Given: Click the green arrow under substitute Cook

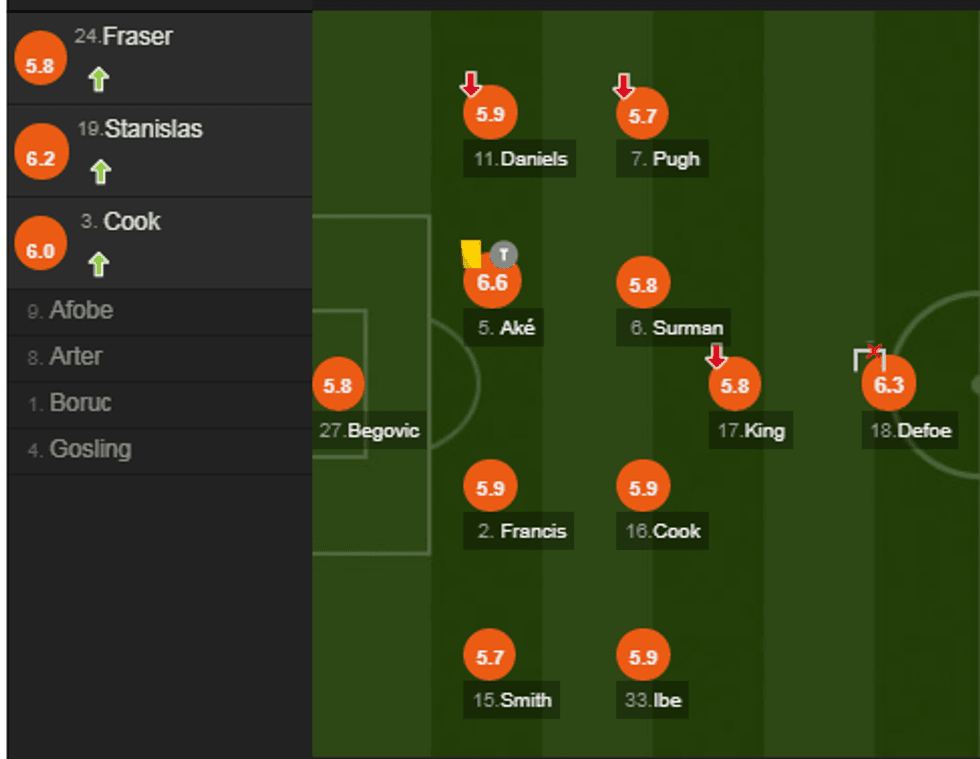Looking at the screenshot, I should [x=98, y=264].
